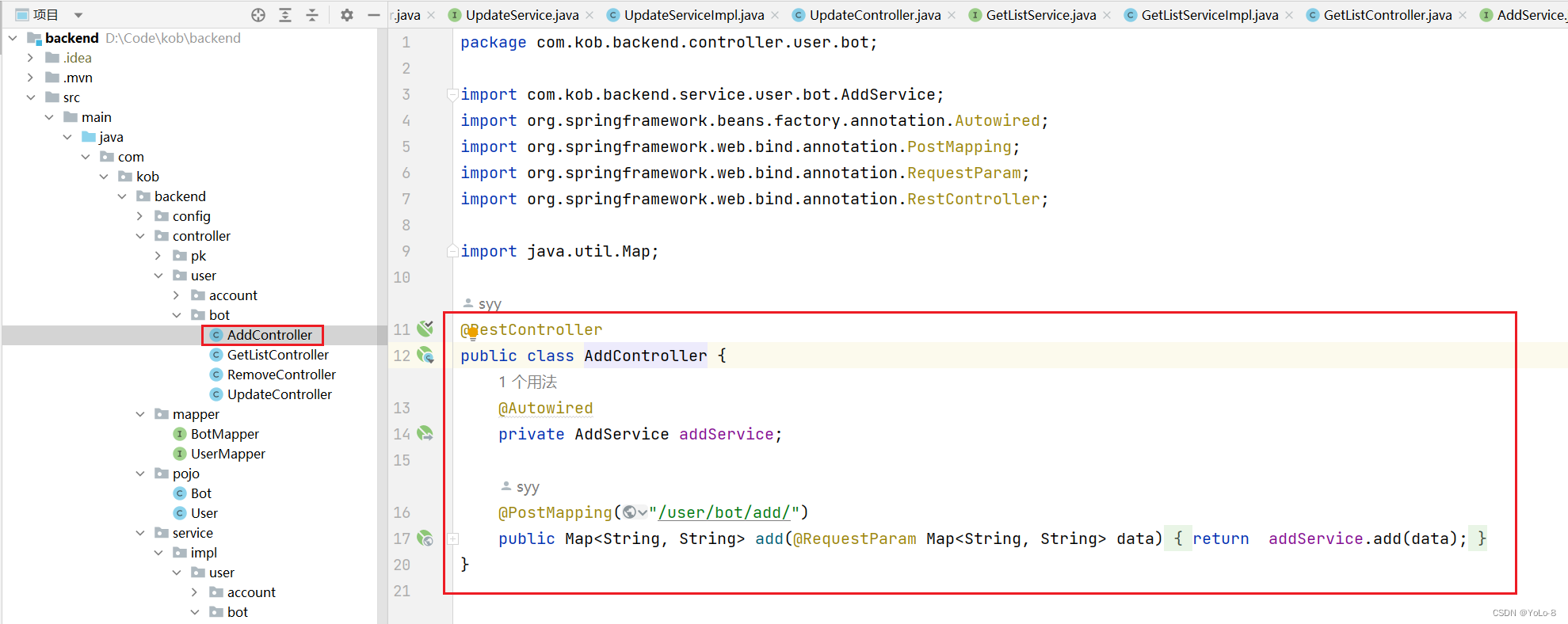
Task: Switch to GetListService.java tab
Action: tap(1041, 15)
